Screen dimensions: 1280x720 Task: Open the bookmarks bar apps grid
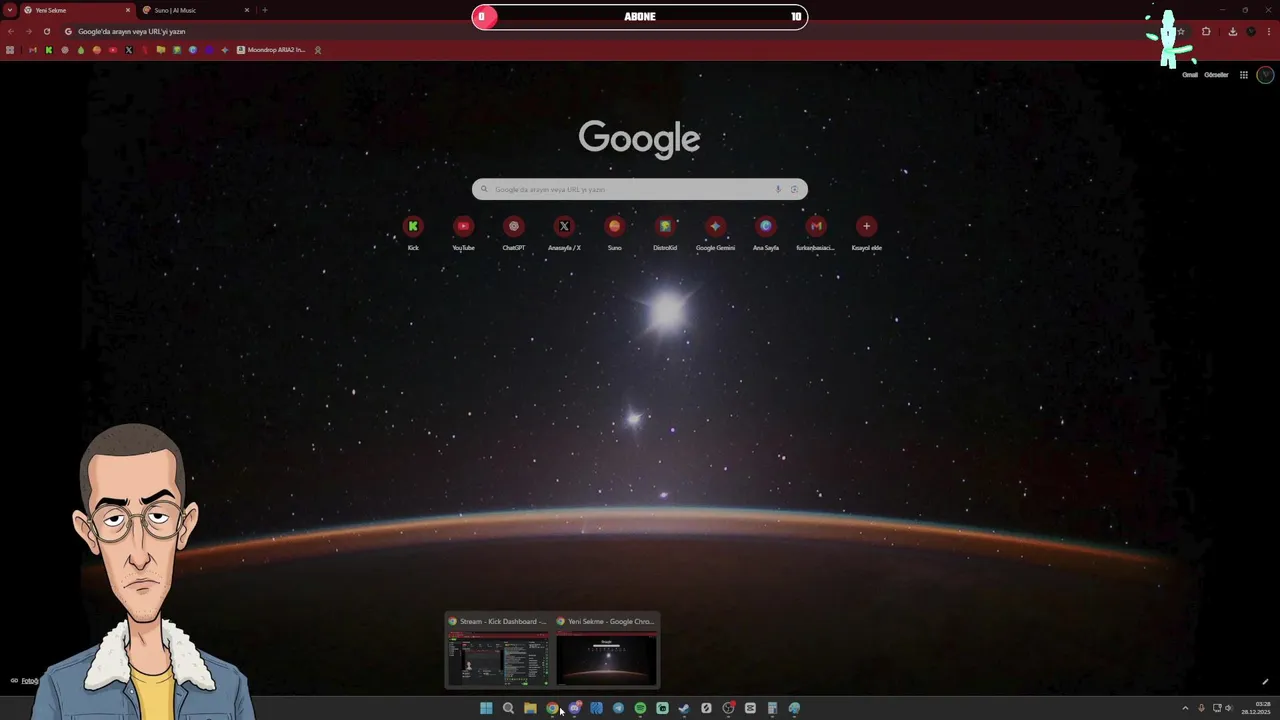point(10,50)
